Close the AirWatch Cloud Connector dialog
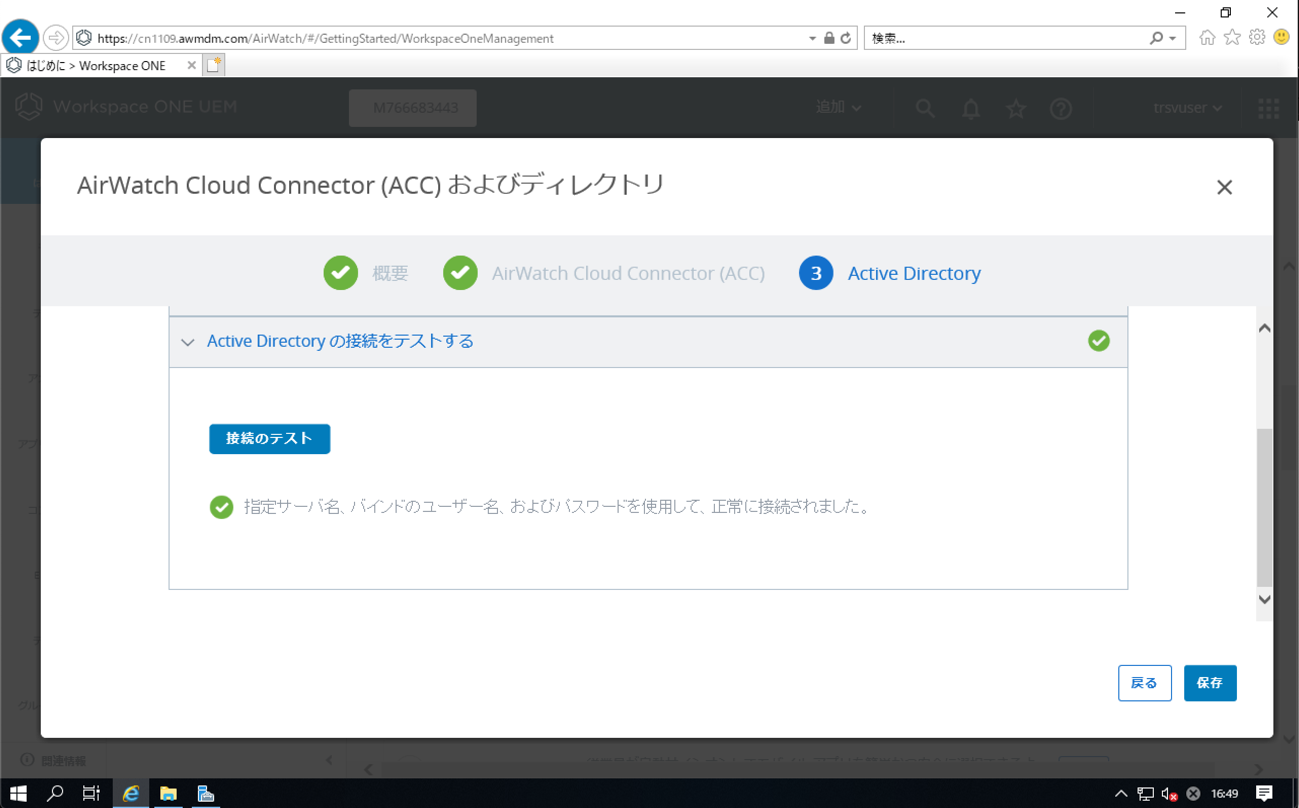This screenshot has height=808, width=1299. tap(1224, 187)
